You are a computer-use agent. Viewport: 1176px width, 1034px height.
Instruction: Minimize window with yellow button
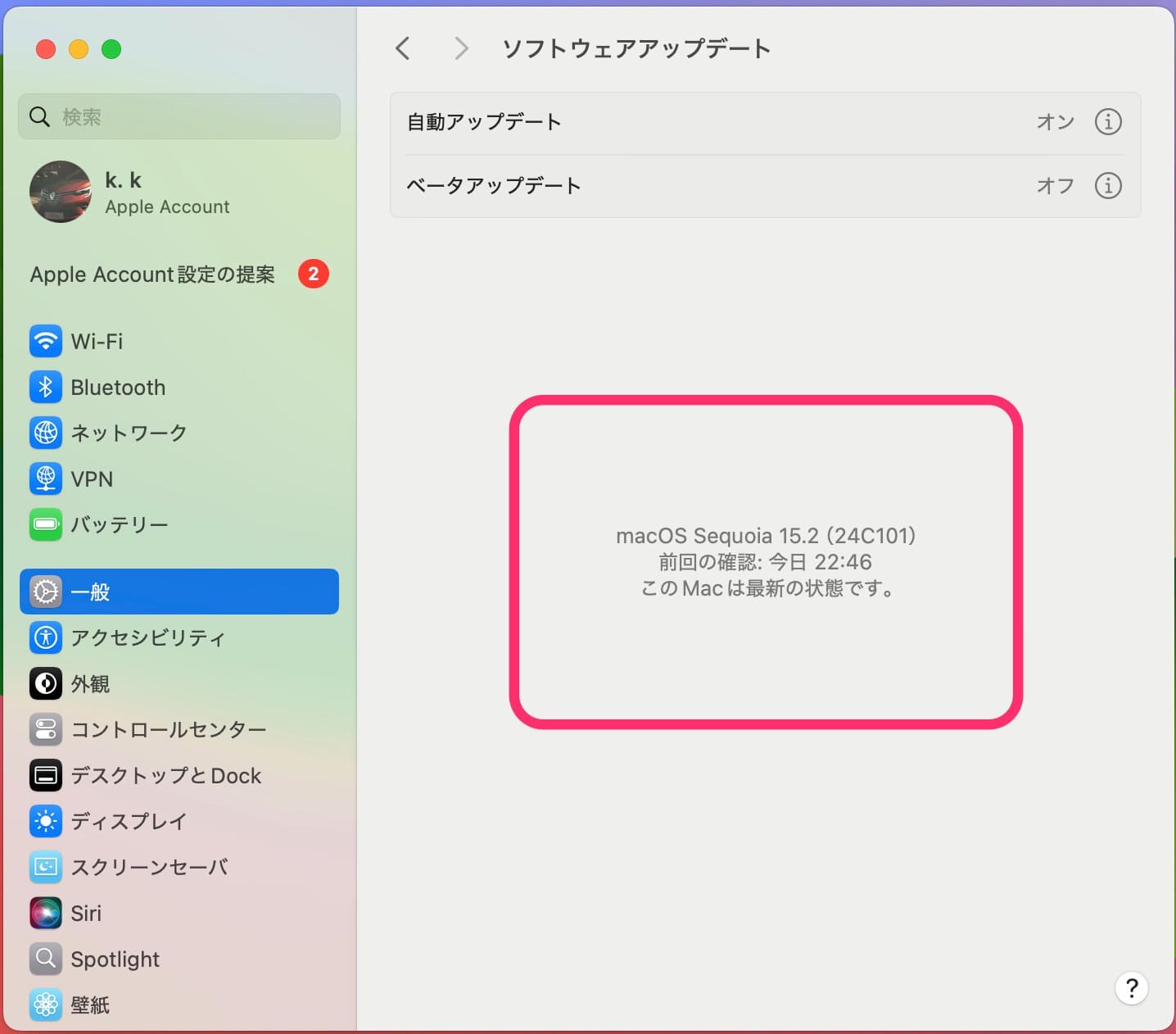(79, 49)
